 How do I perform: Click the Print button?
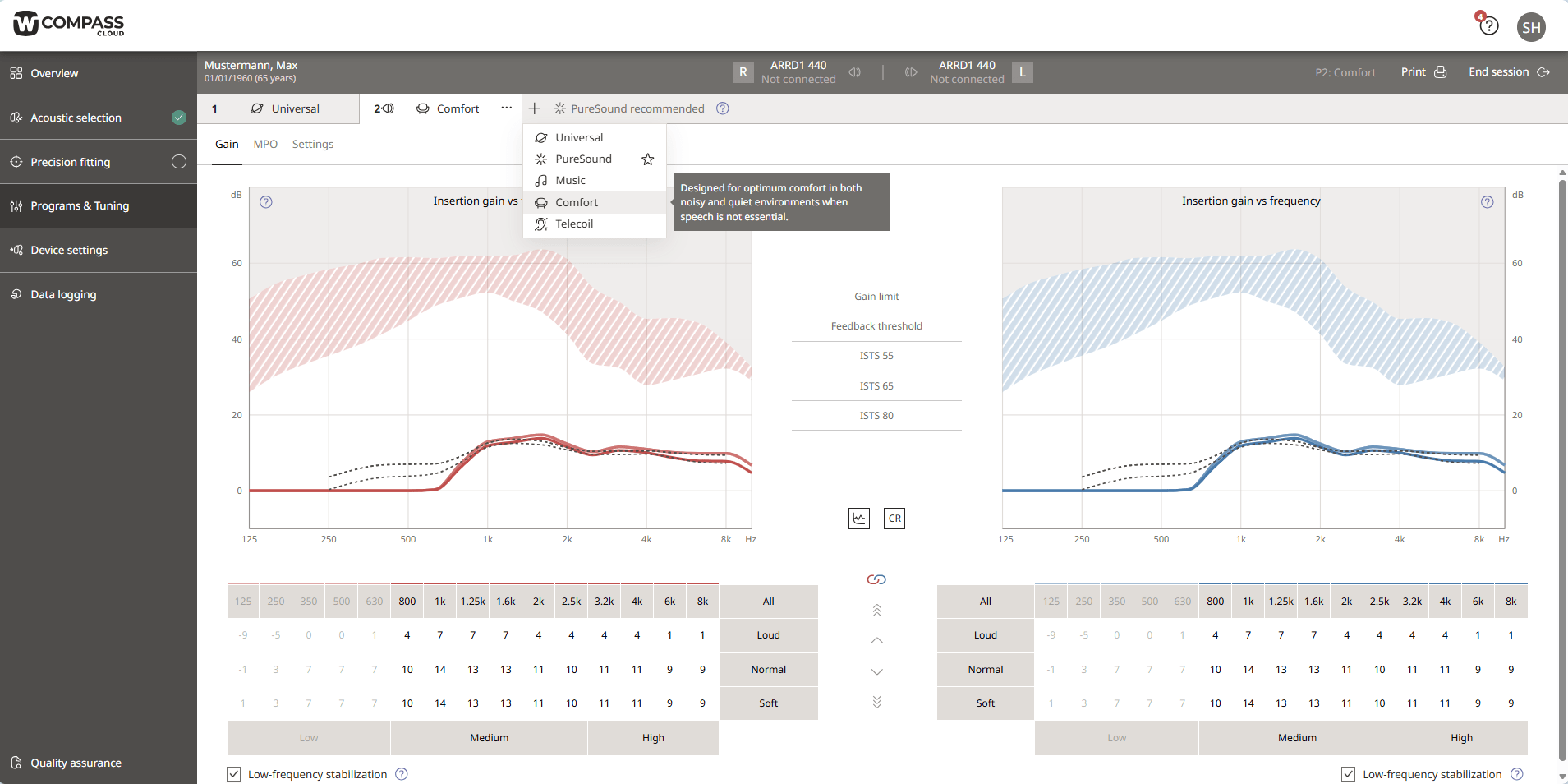coord(1423,72)
